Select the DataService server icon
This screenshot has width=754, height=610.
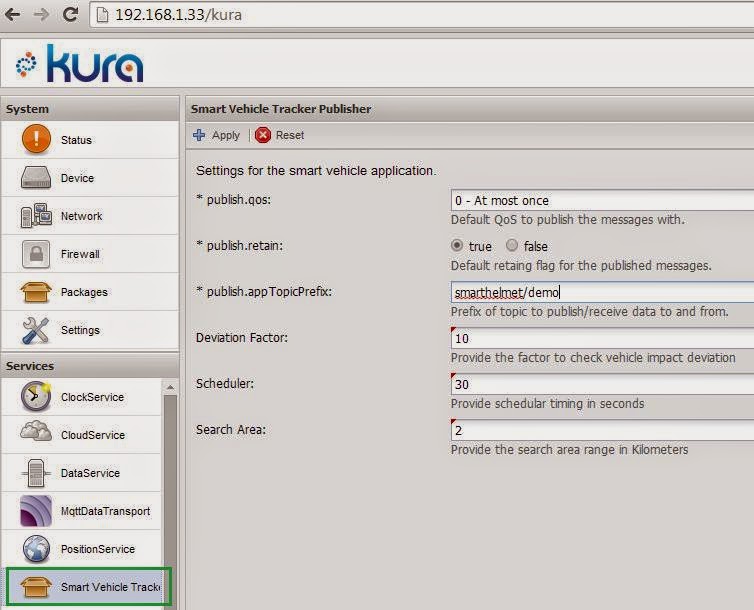36,473
